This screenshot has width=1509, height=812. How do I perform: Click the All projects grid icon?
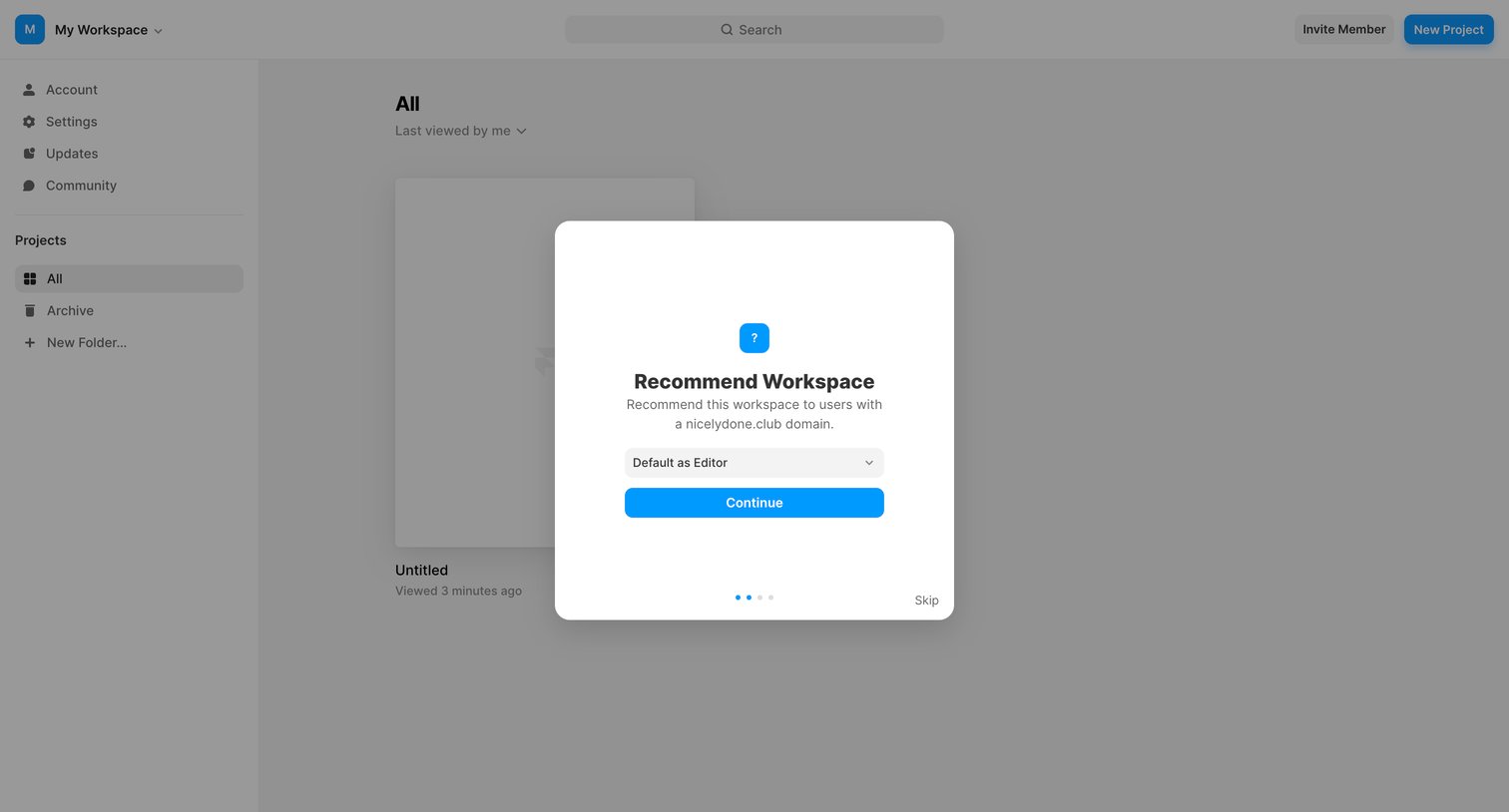[x=30, y=279]
